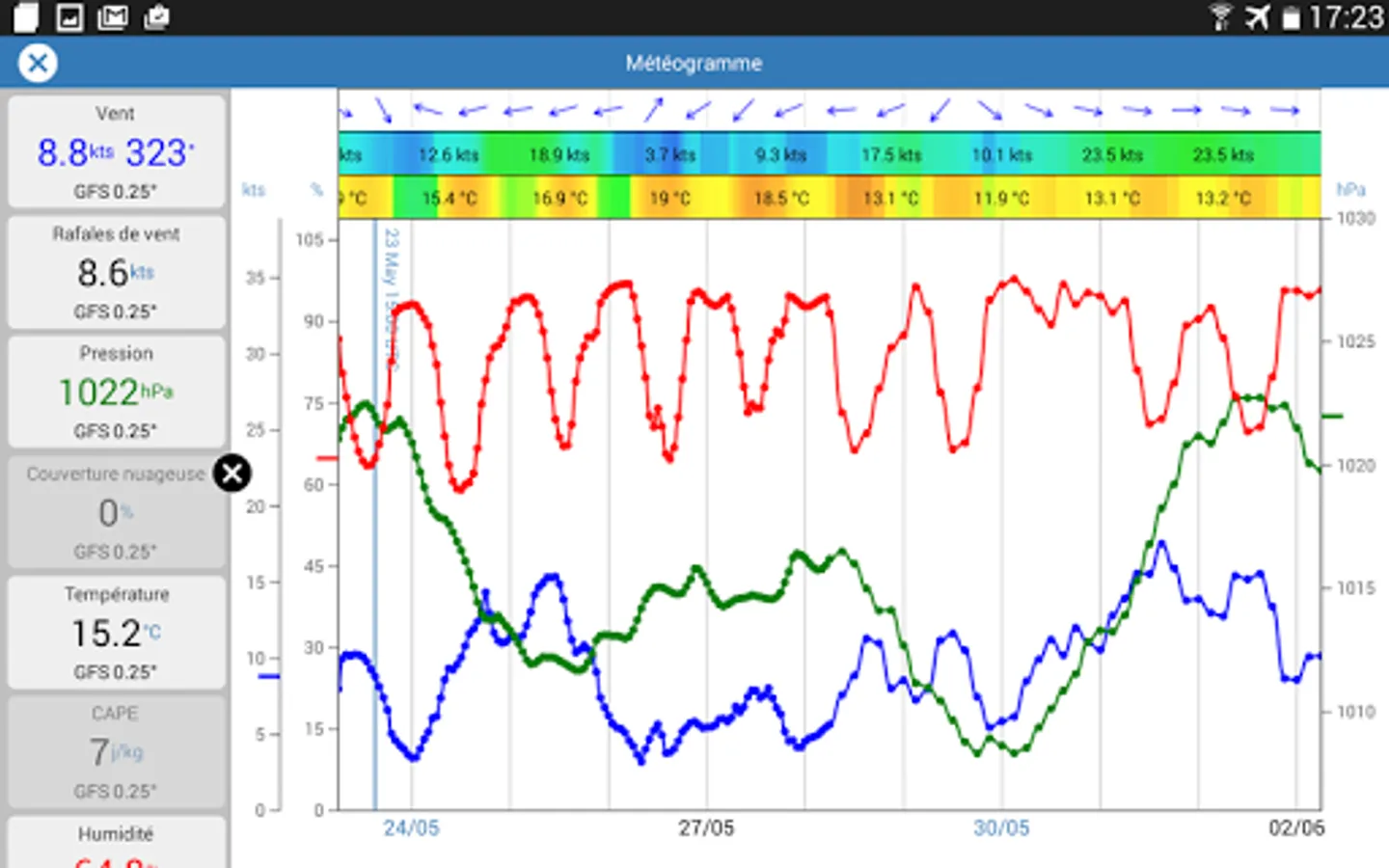This screenshot has height=868, width=1389.
Task: Select the 30/05 date label
Action: (1001, 828)
